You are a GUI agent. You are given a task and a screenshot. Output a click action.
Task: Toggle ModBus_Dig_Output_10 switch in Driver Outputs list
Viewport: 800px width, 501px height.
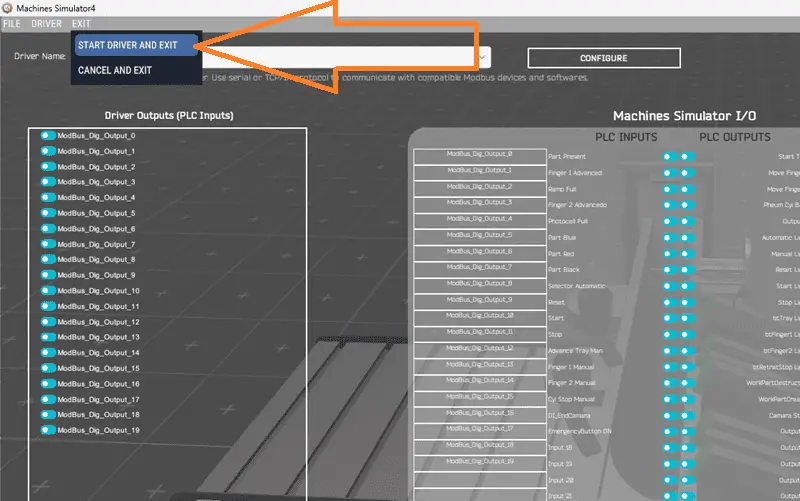tap(48, 290)
